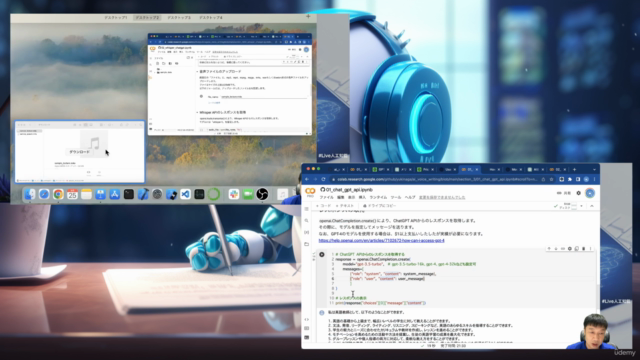Open Chrome three-dot menu in front window
640x360 pixels.
pyautogui.click(x=594, y=179)
